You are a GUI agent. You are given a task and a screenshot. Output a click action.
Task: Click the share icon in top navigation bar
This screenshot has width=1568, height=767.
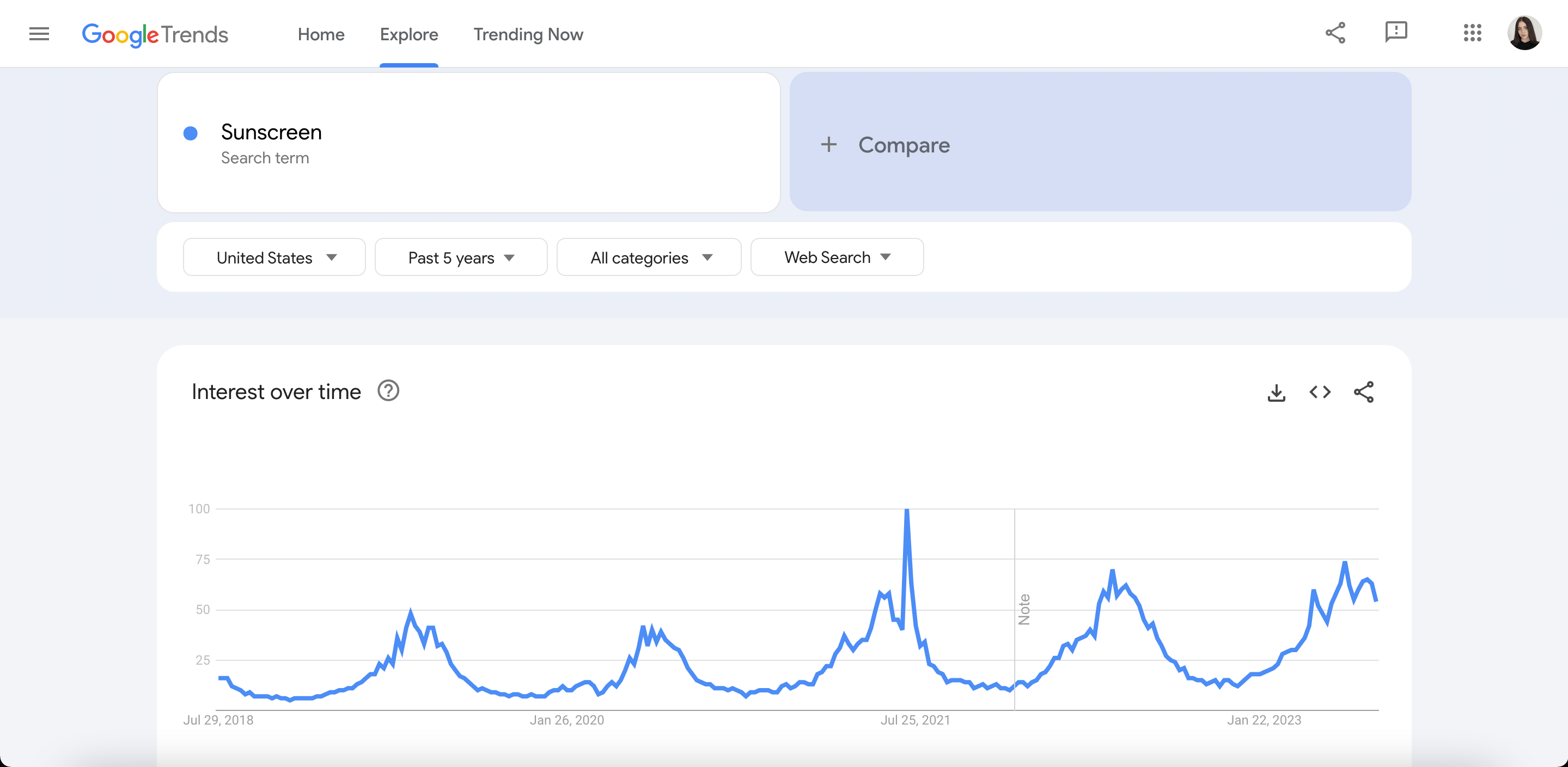(x=1335, y=33)
